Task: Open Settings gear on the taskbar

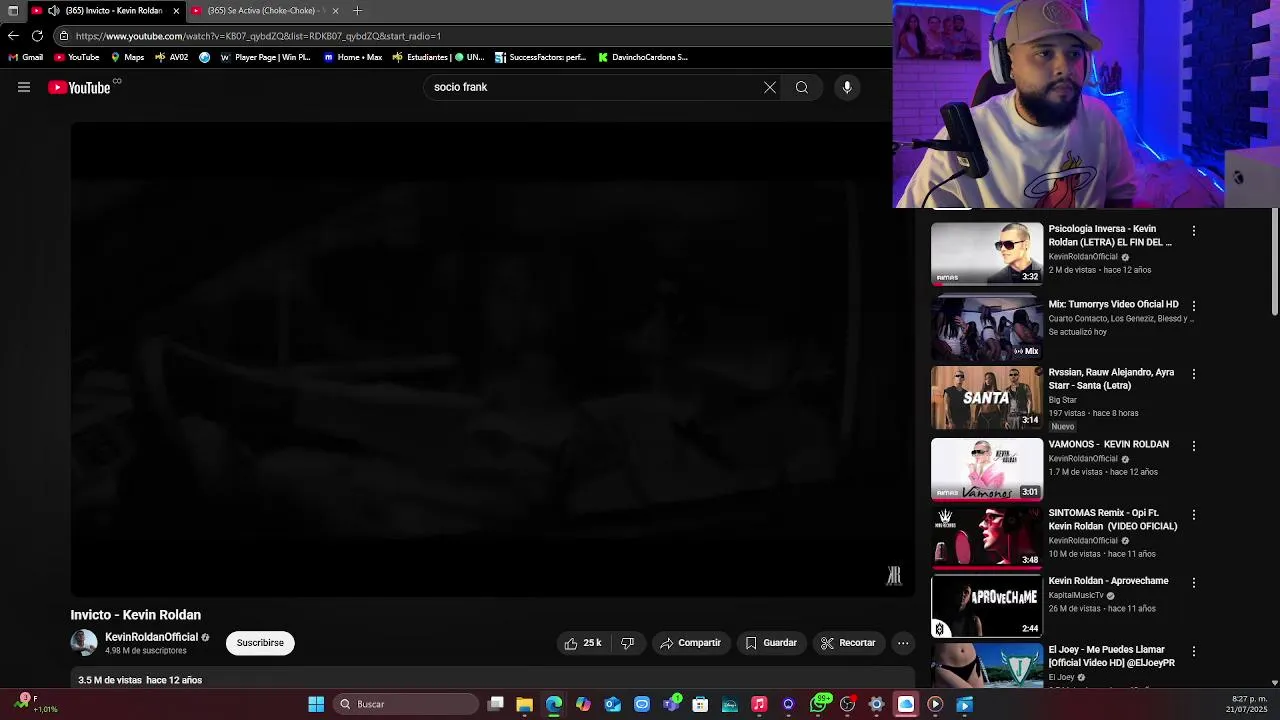Action: tap(876, 704)
